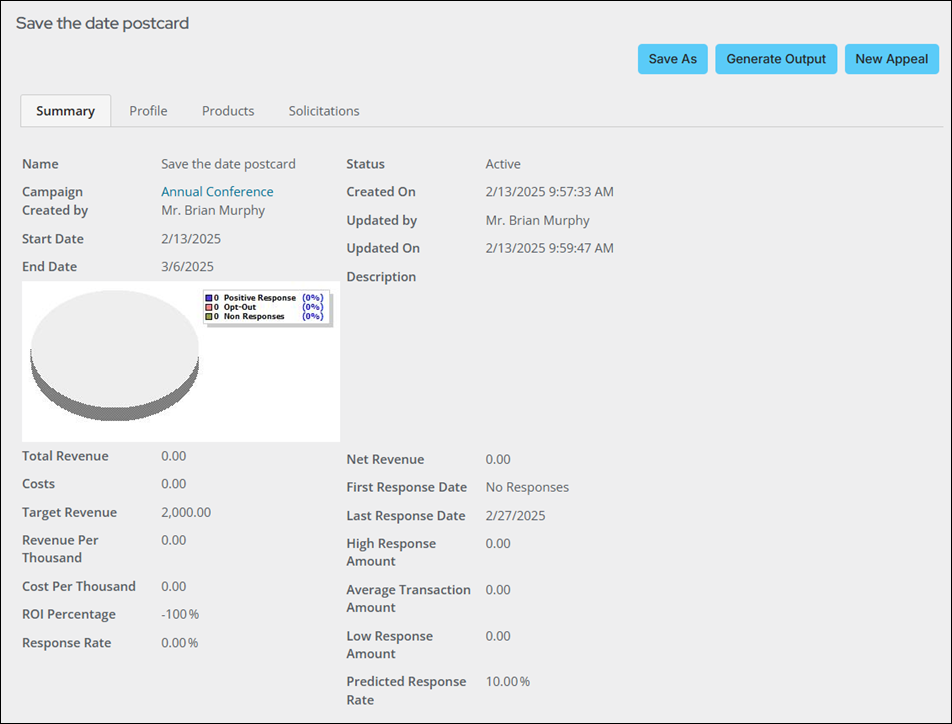Click the olive Non Responses legend swatch
Screen dimensions: 952x724
tap(208, 316)
